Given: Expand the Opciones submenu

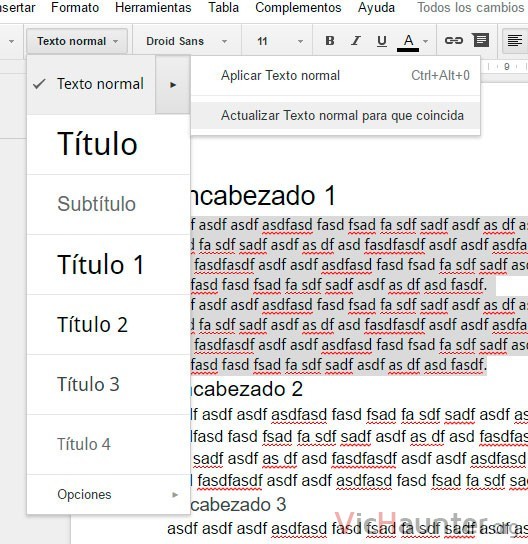Looking at the screenshot, I should [108, 494].
